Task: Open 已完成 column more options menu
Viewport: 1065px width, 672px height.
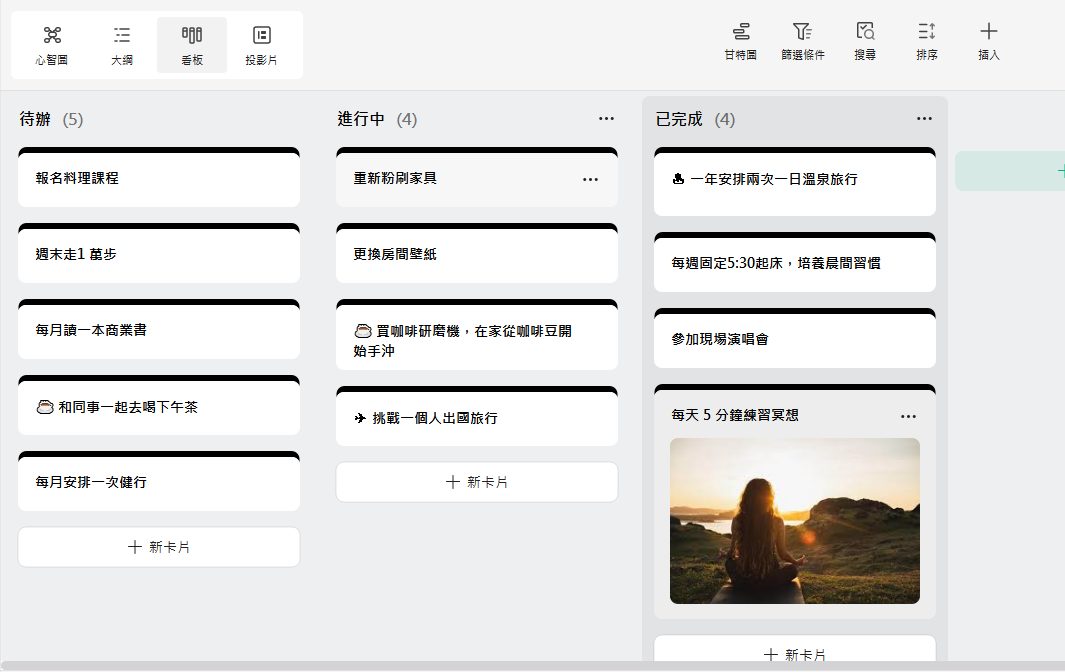Action: (x=924, y=119)
